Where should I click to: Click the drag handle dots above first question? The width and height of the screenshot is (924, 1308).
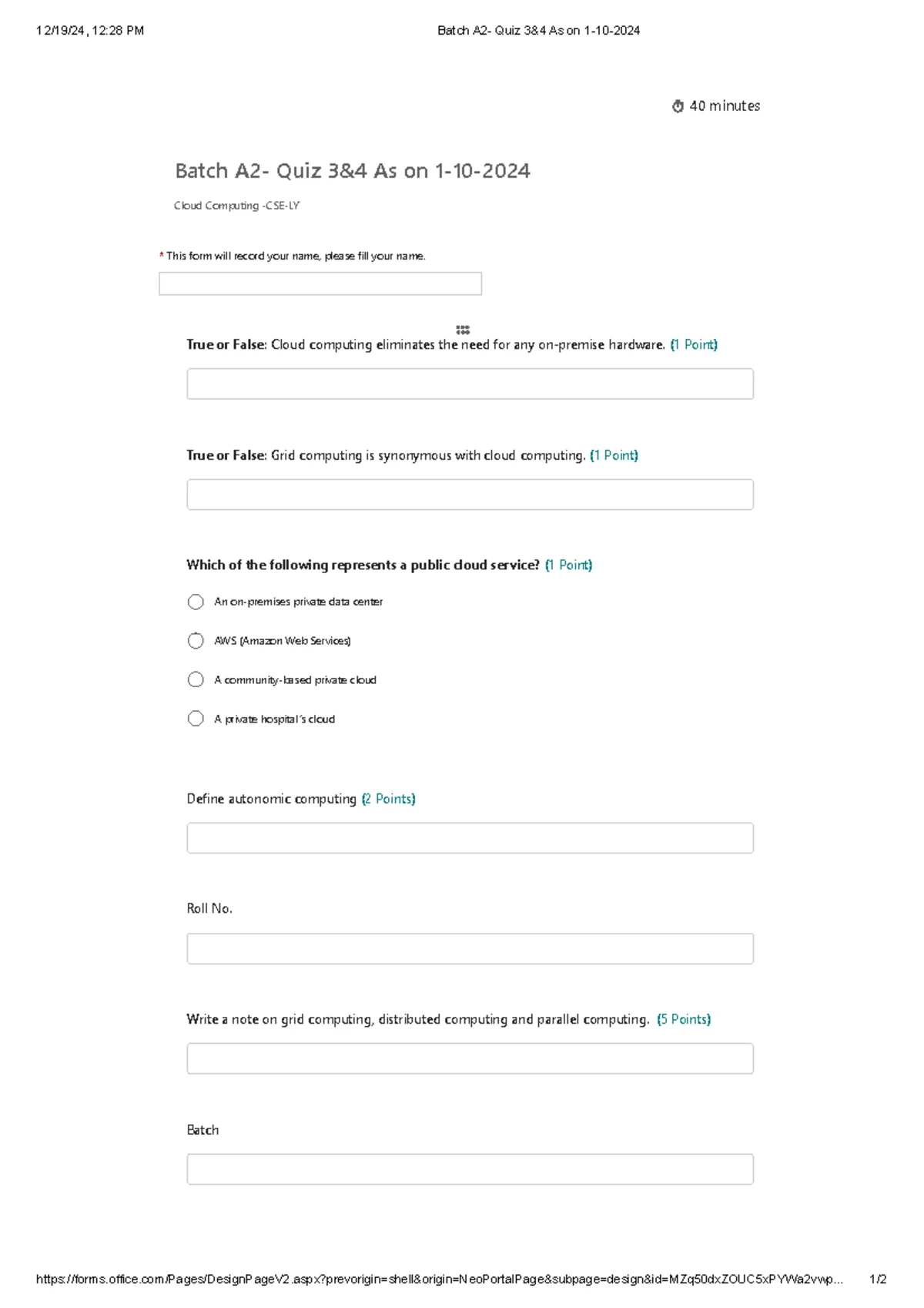463,330
